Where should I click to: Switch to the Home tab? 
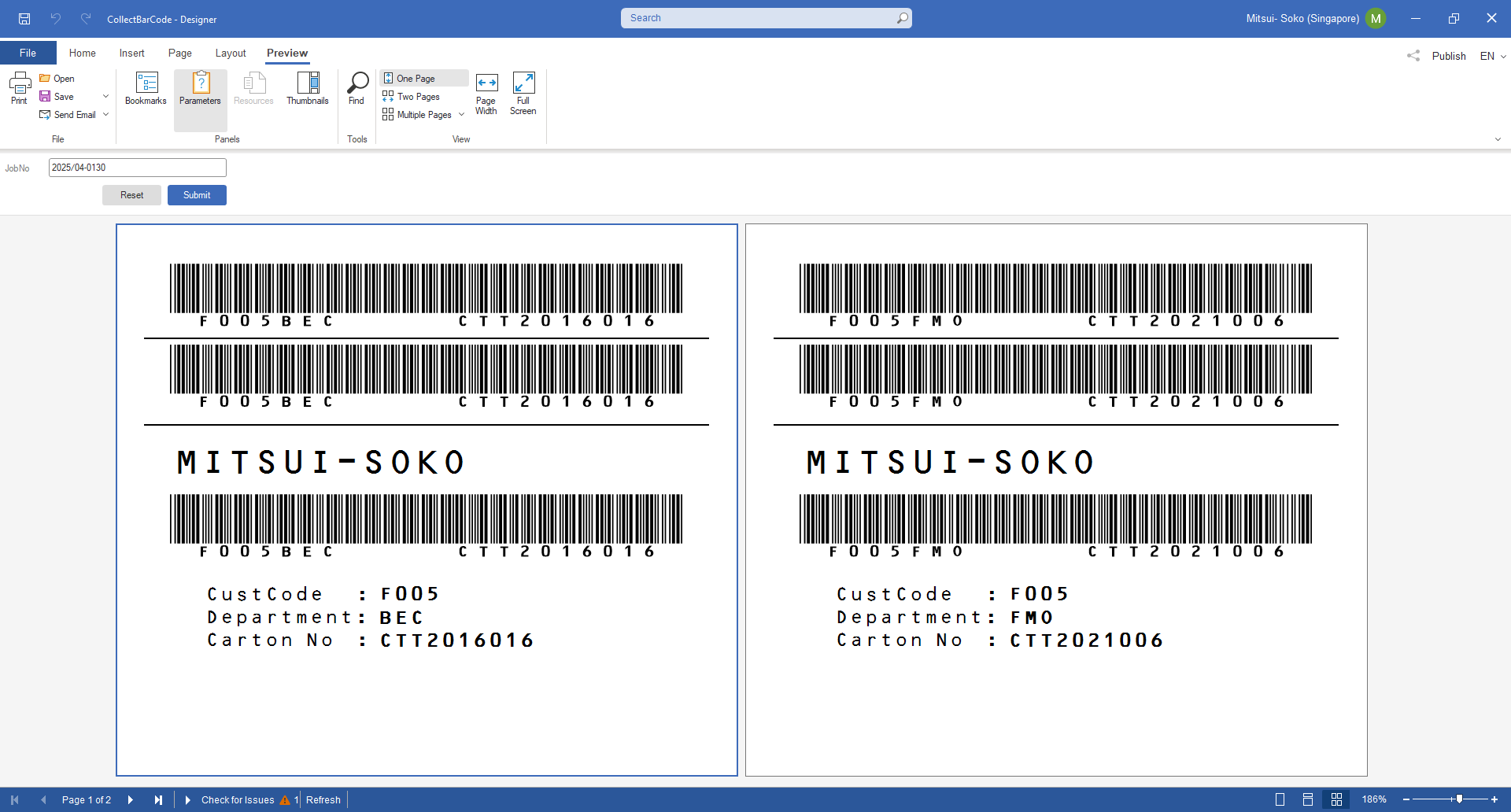83,53
